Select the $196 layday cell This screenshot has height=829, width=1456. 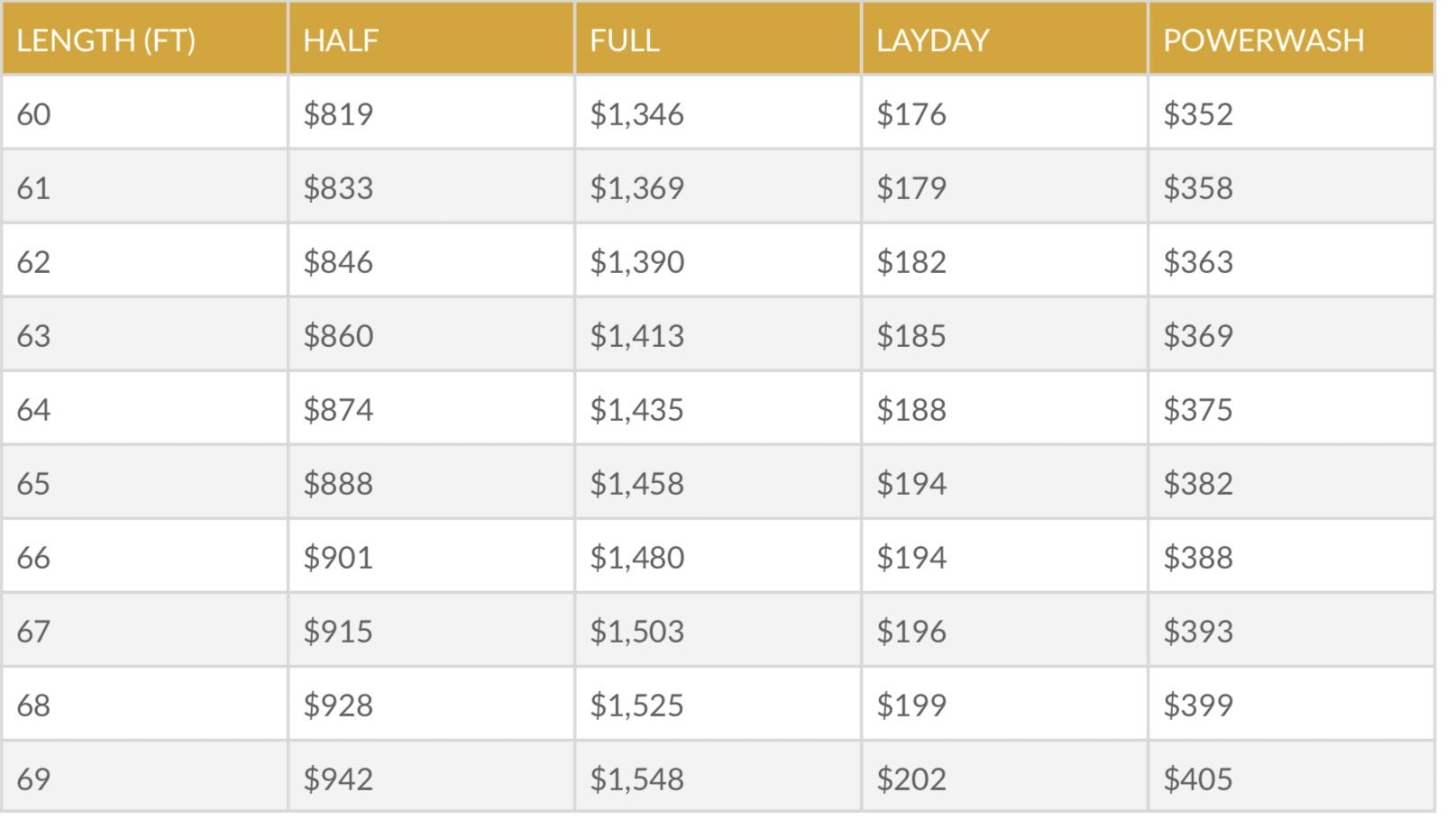911,632
